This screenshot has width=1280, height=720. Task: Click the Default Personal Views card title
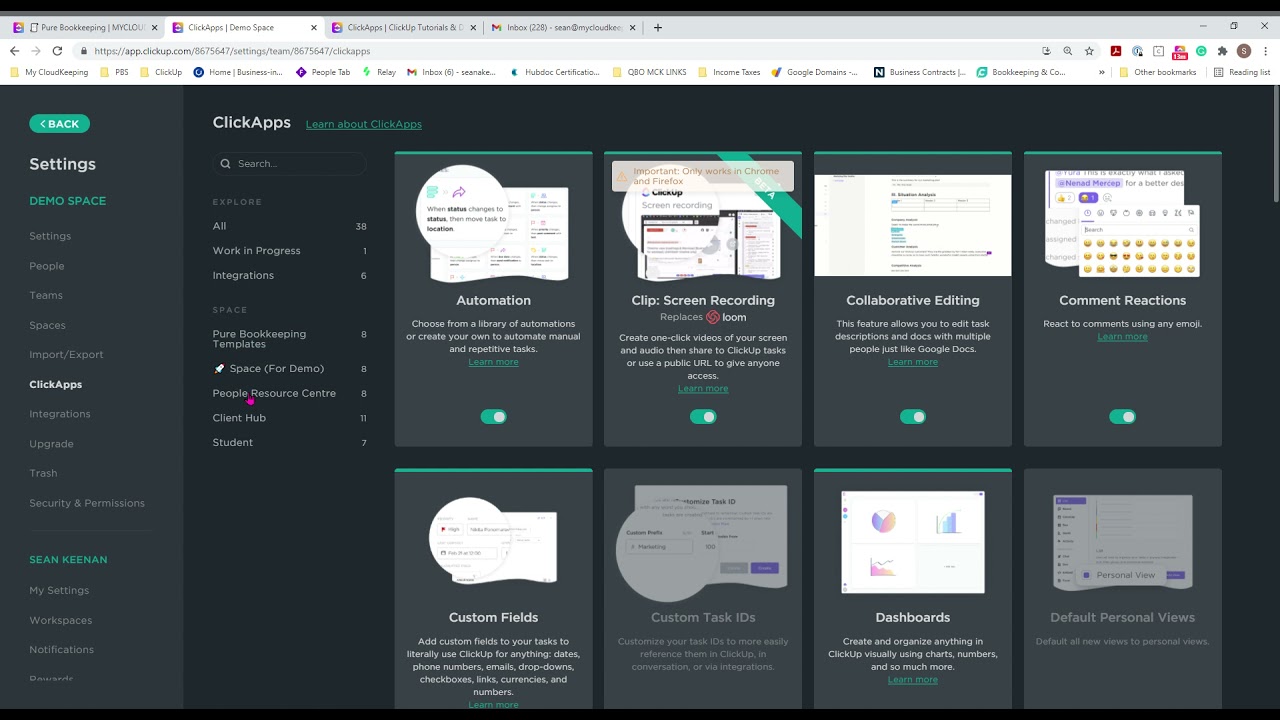(1122, 617)
